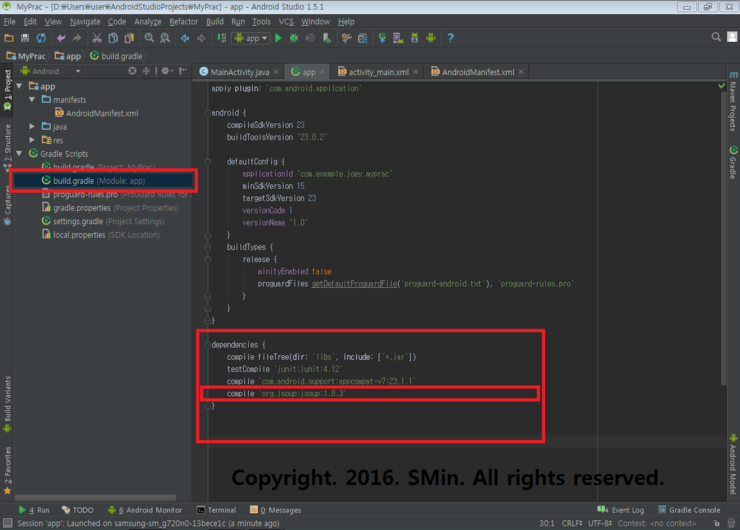Debug the app with the bug icon

pos(294,38)
